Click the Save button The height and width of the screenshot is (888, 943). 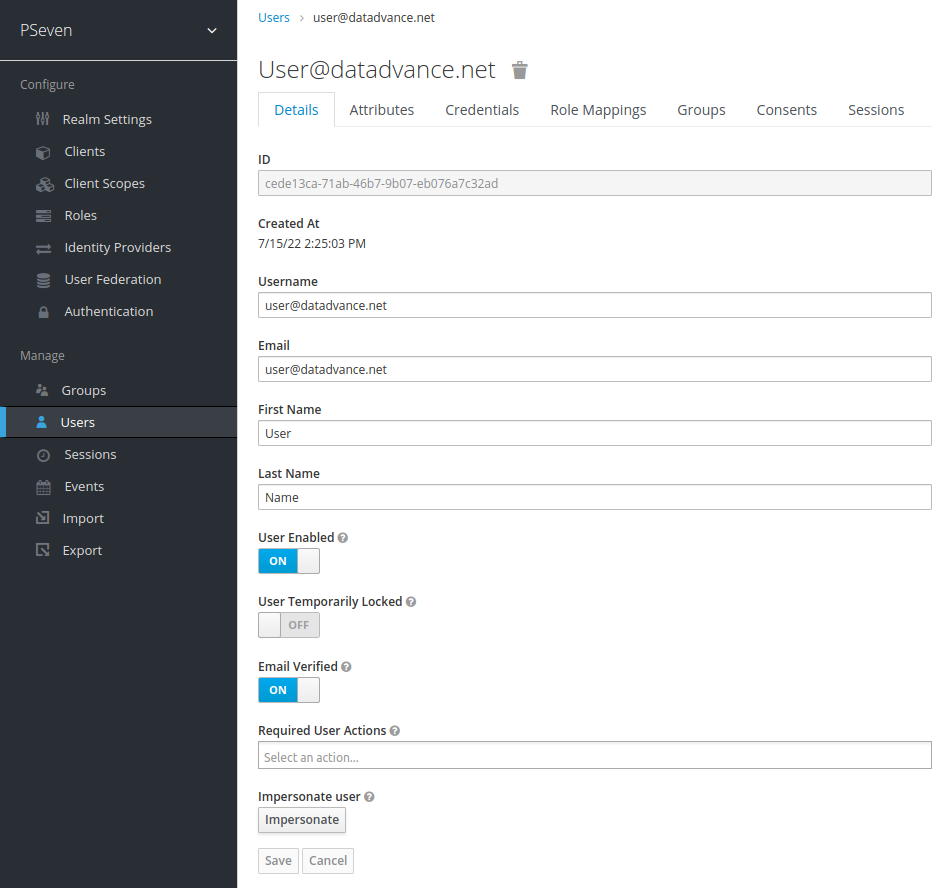point(278,861)
